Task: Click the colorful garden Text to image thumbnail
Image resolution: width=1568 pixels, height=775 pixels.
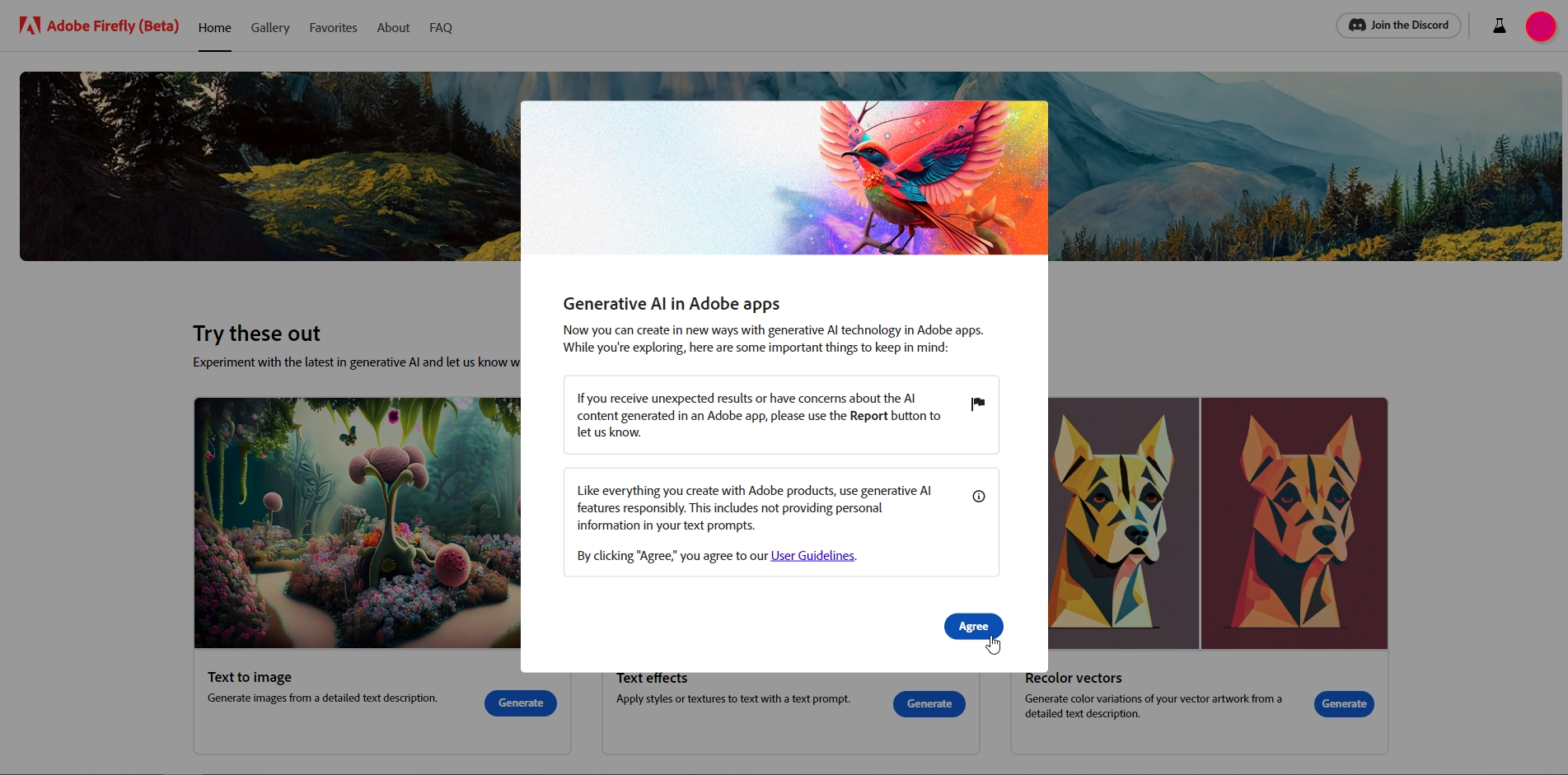Action: (x=346, y=522)
